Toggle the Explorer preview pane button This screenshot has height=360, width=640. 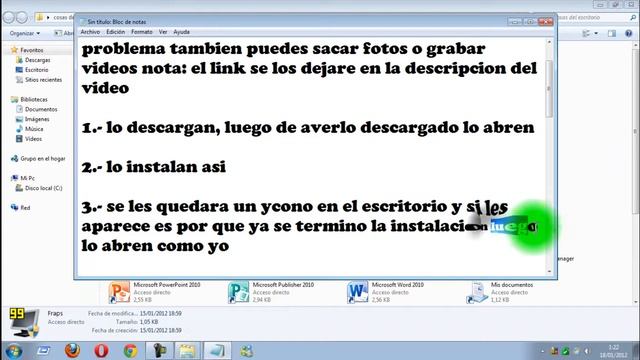[612, 33]
